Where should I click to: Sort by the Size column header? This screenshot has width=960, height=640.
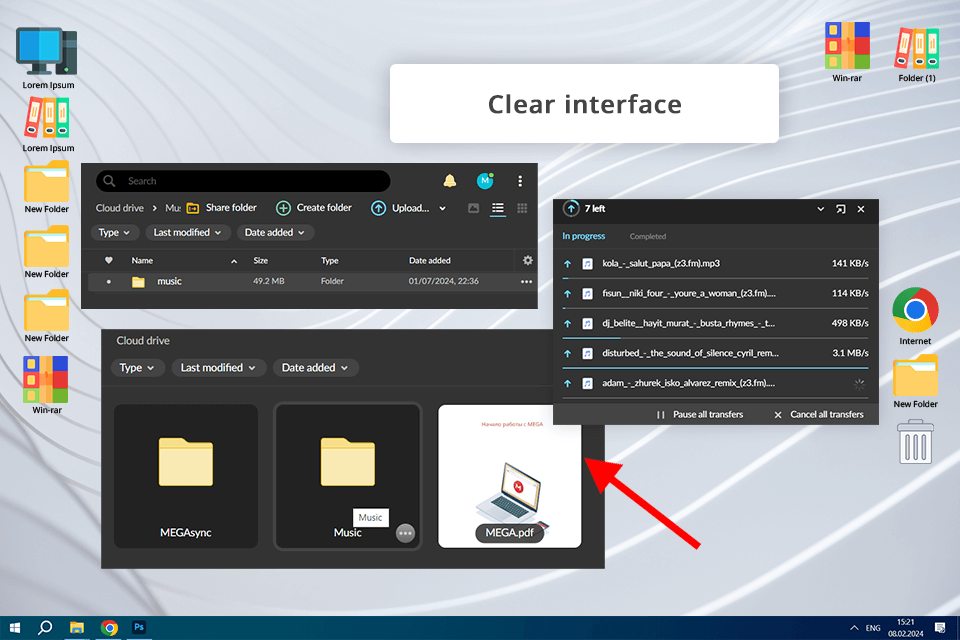[261, 260]
